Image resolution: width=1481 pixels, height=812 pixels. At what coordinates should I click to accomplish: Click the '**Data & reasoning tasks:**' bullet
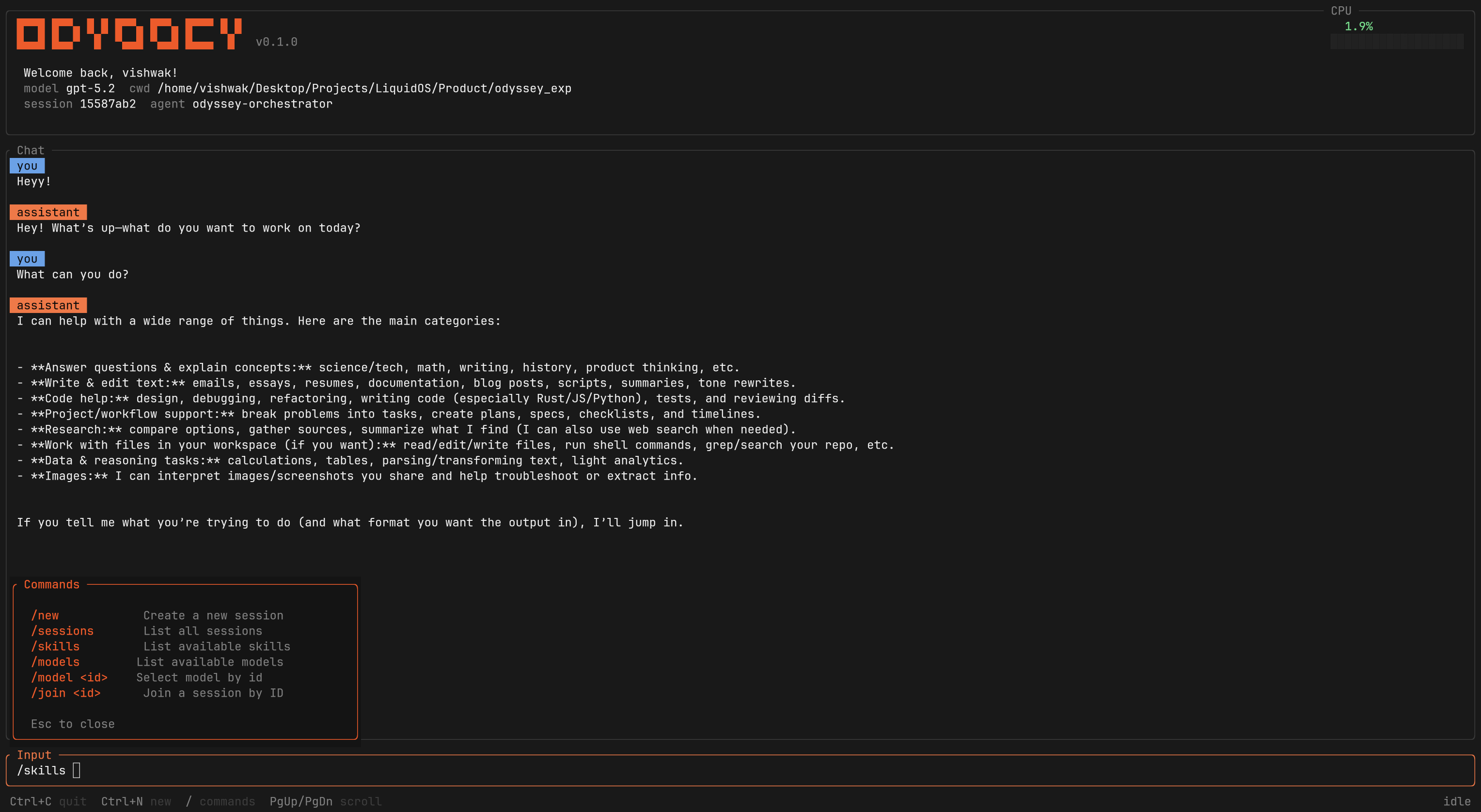click(x=350, y=461)
